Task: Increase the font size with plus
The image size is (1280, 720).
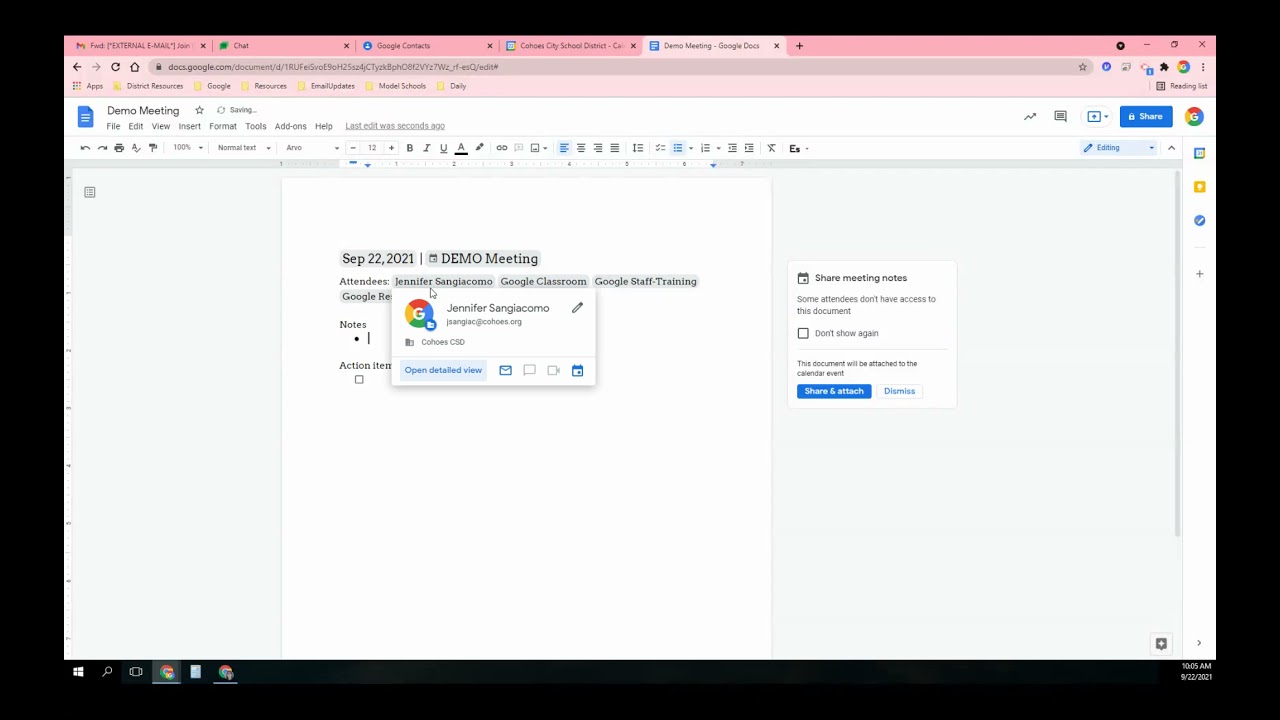Action: pyautogui.click(x=391, y=148)
